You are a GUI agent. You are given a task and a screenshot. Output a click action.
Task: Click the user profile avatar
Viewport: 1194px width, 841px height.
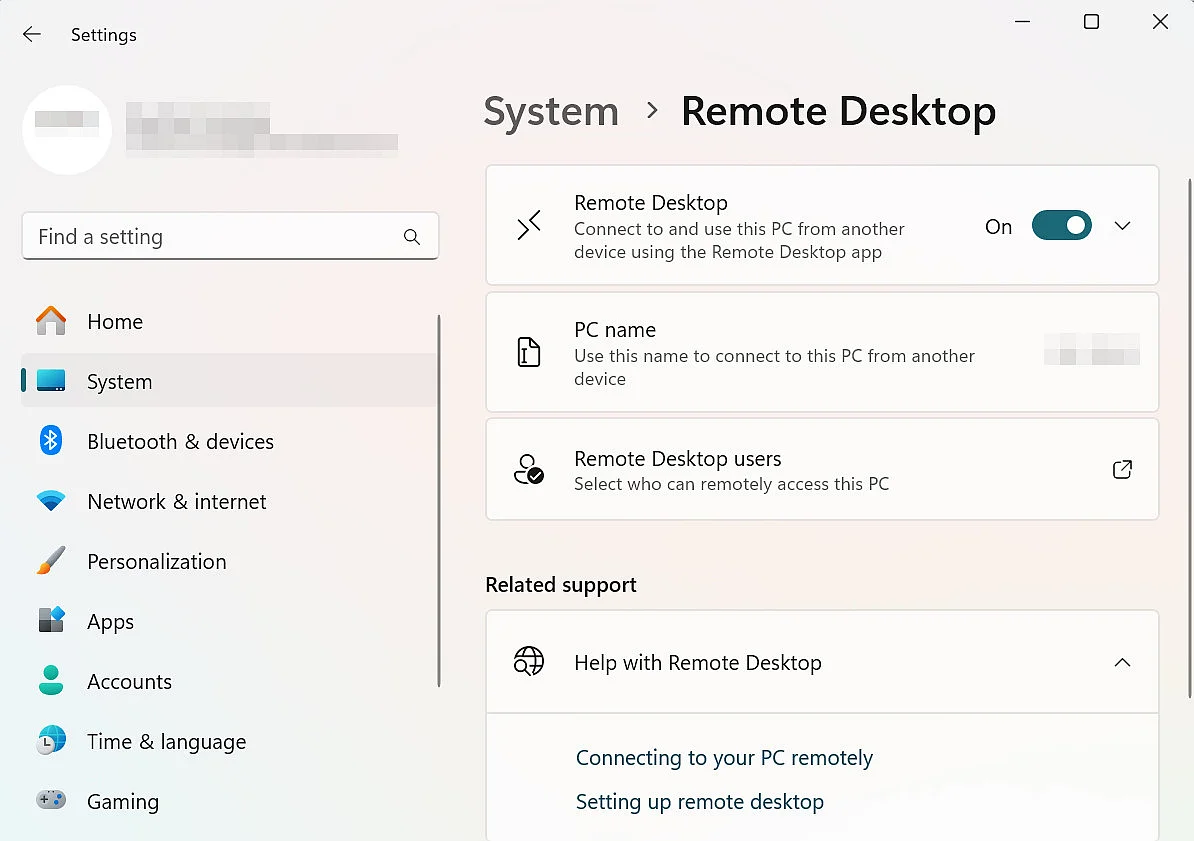67,130
